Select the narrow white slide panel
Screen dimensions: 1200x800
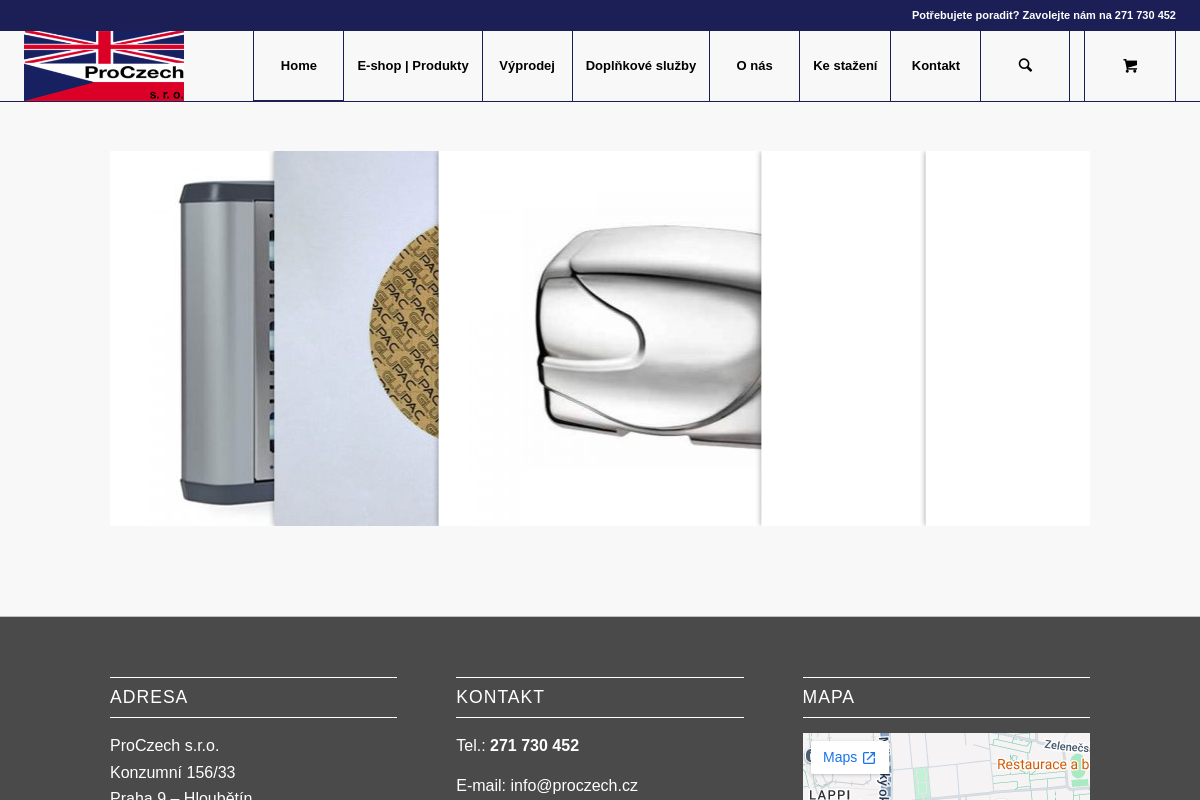coord(843,338)
